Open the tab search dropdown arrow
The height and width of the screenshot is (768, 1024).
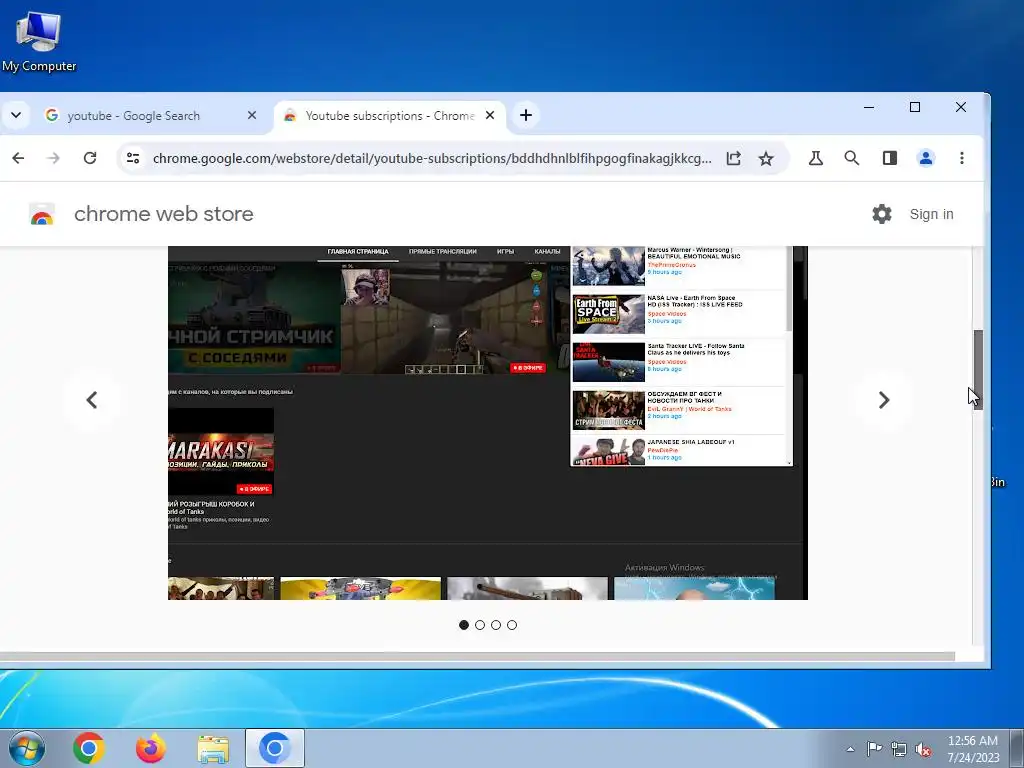point(16,116)
